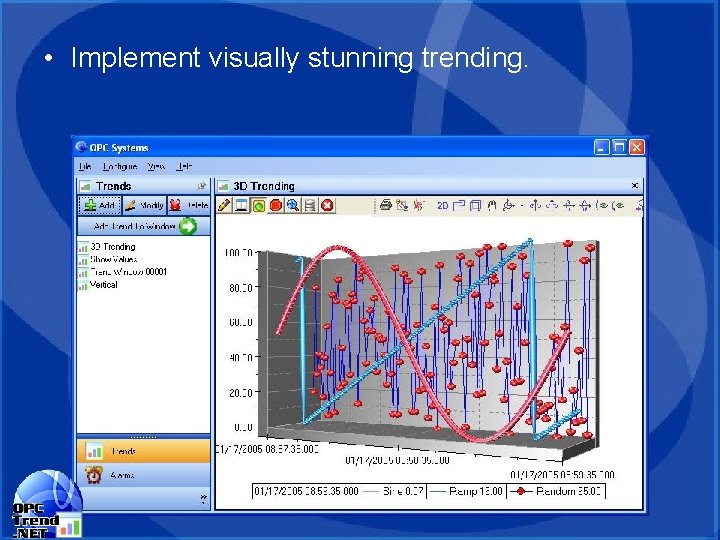This screenshot has height=540, width=720.
Task: Click the Delete button in the Trends panel
Action: click(189, 205)
